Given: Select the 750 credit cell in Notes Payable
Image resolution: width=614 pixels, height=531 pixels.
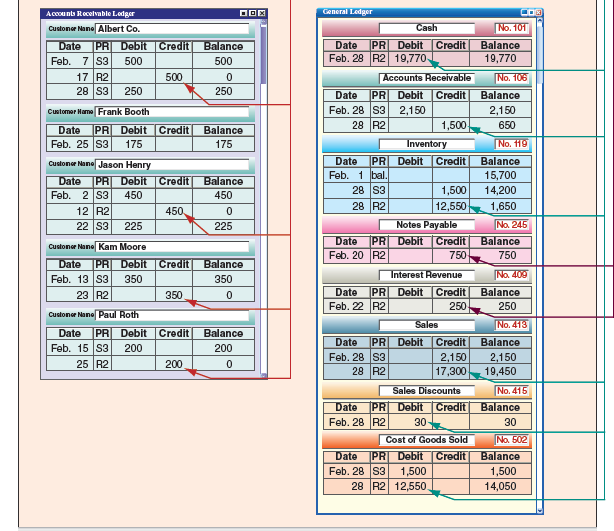Looking at the screenshot, I should (x=451, y=256).
